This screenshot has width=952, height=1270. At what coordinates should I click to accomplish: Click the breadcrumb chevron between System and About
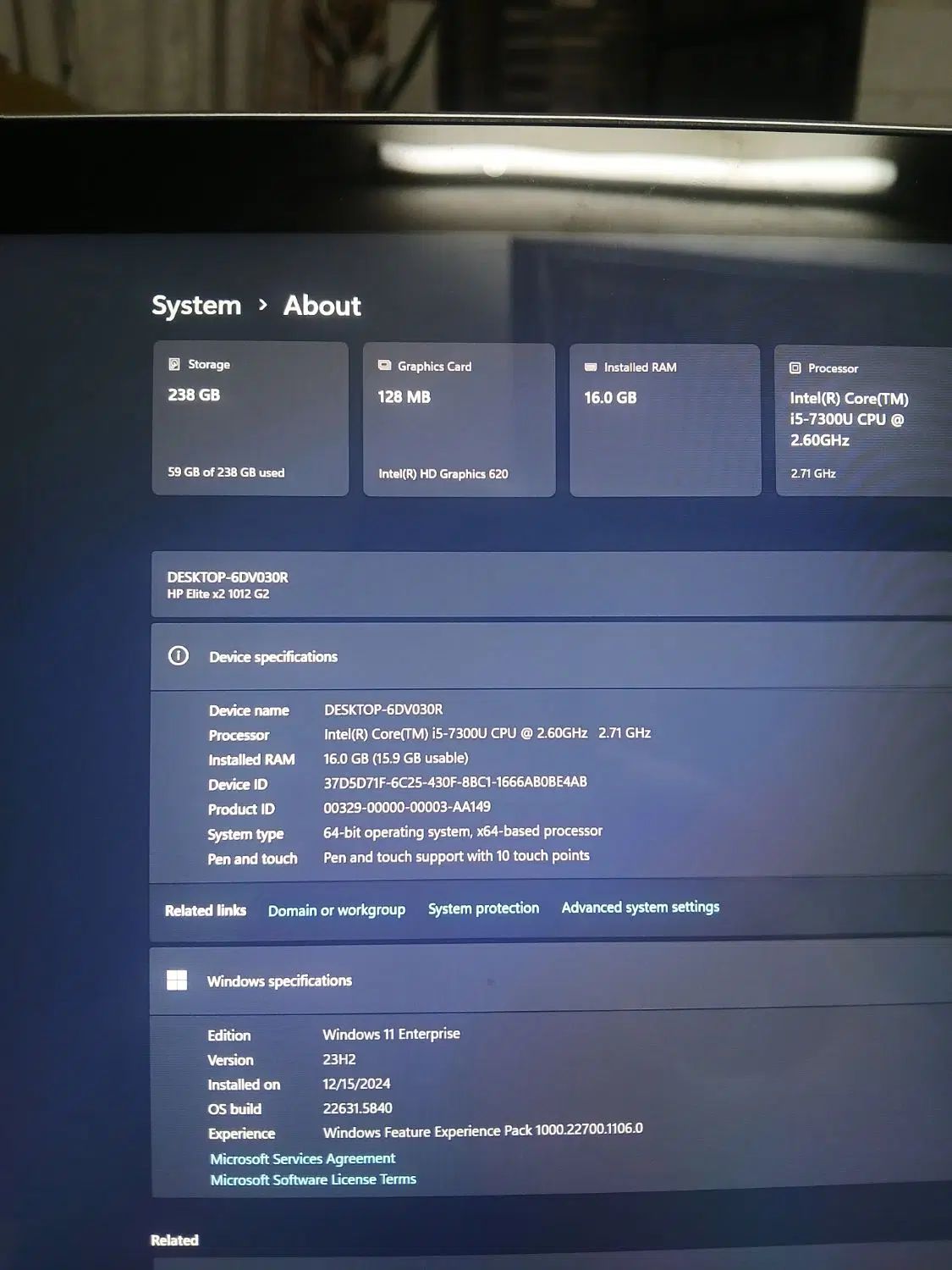point(263,305)
